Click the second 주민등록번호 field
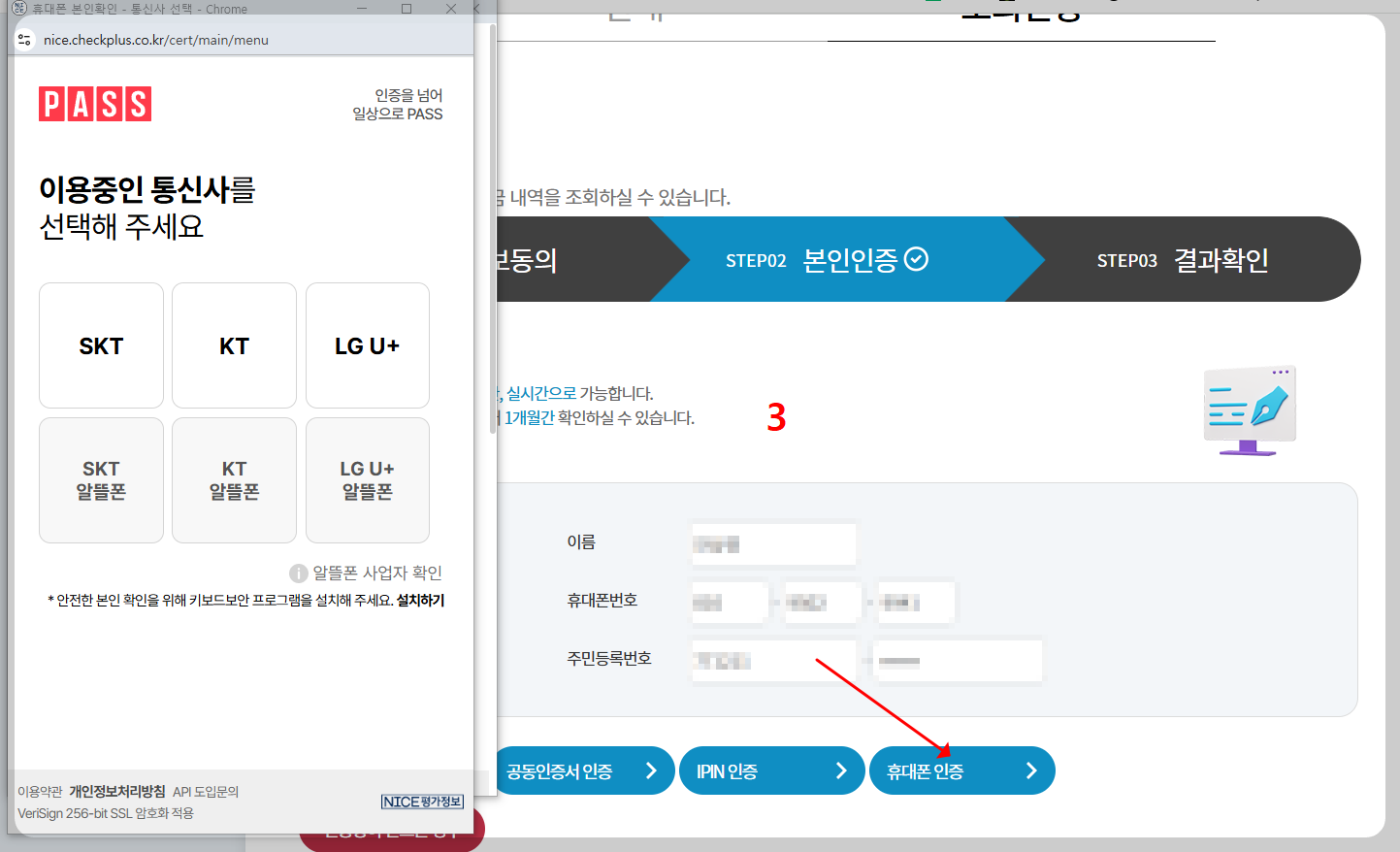 [958, 661]
